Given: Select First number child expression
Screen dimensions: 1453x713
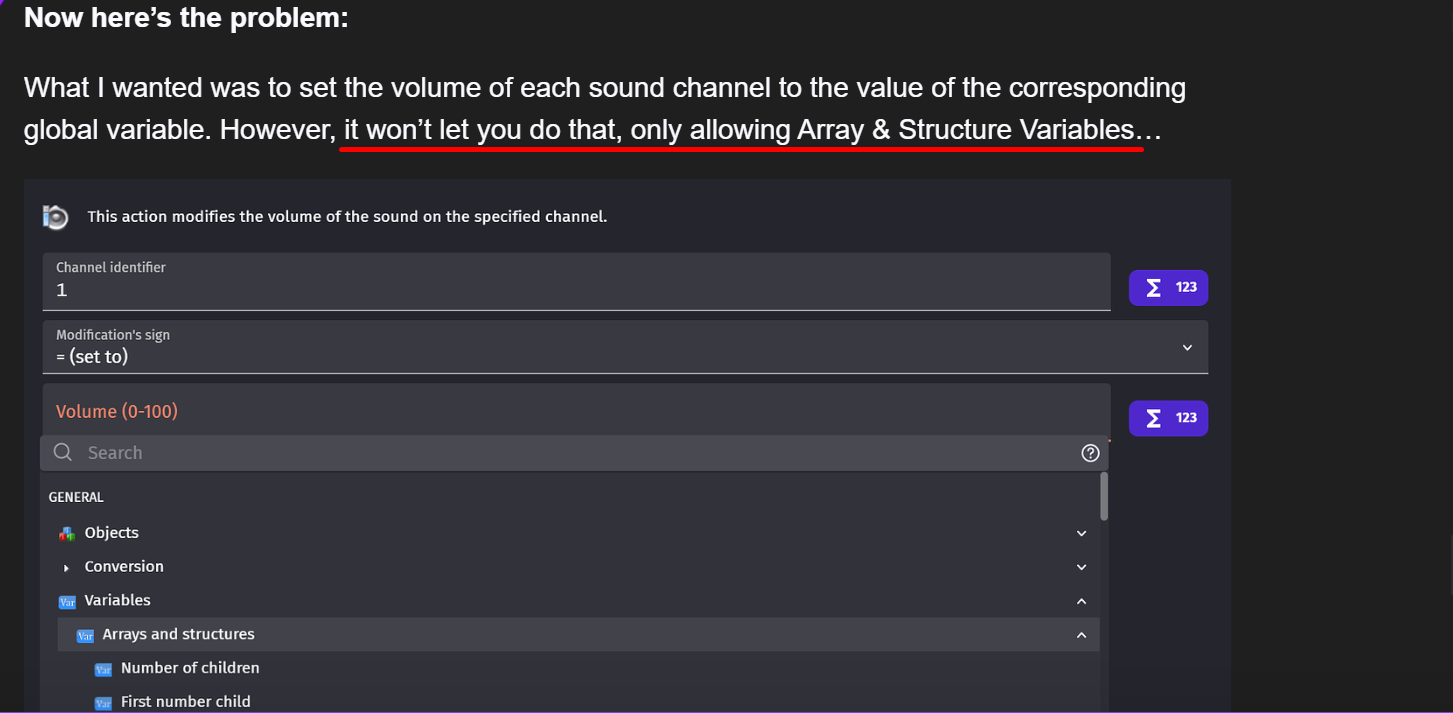Looking at the screenshot, I should tap(186, 702).
